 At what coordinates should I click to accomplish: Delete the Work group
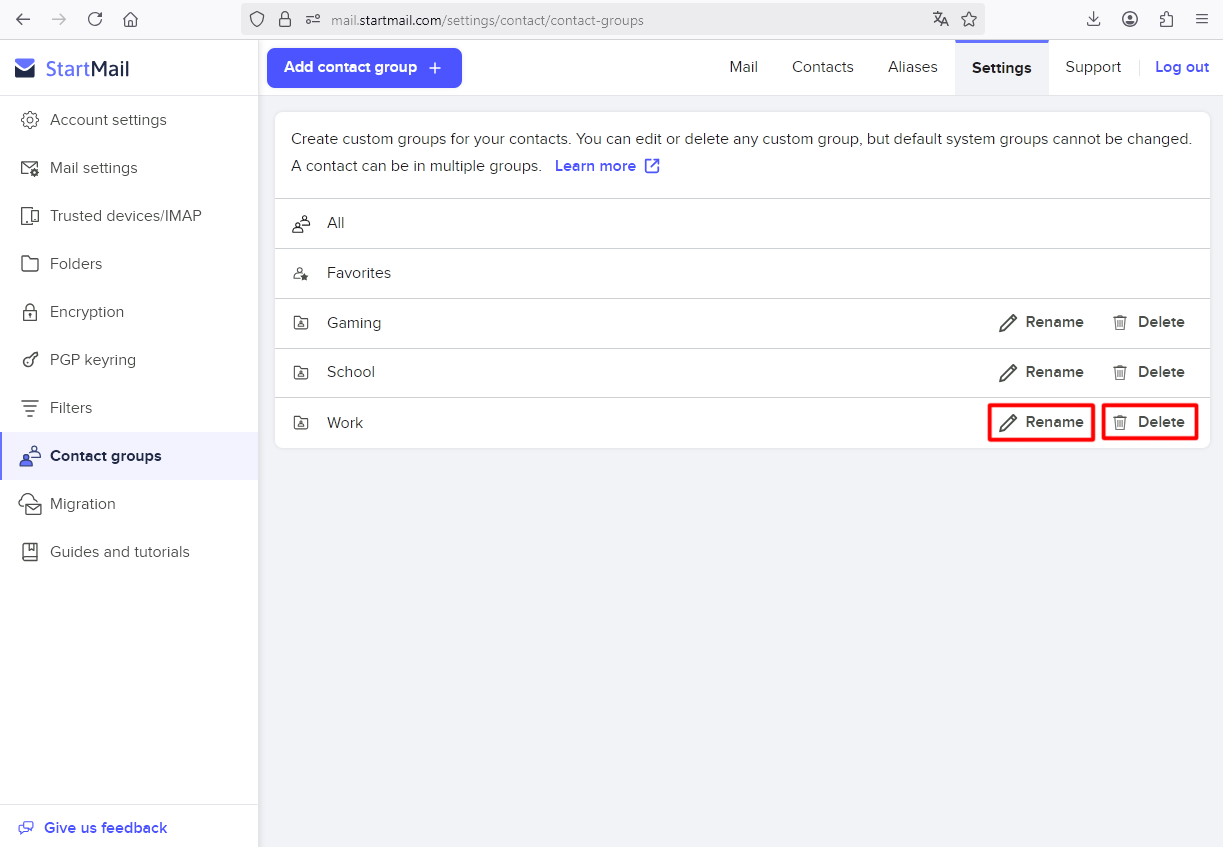[x=1149, y=422]
